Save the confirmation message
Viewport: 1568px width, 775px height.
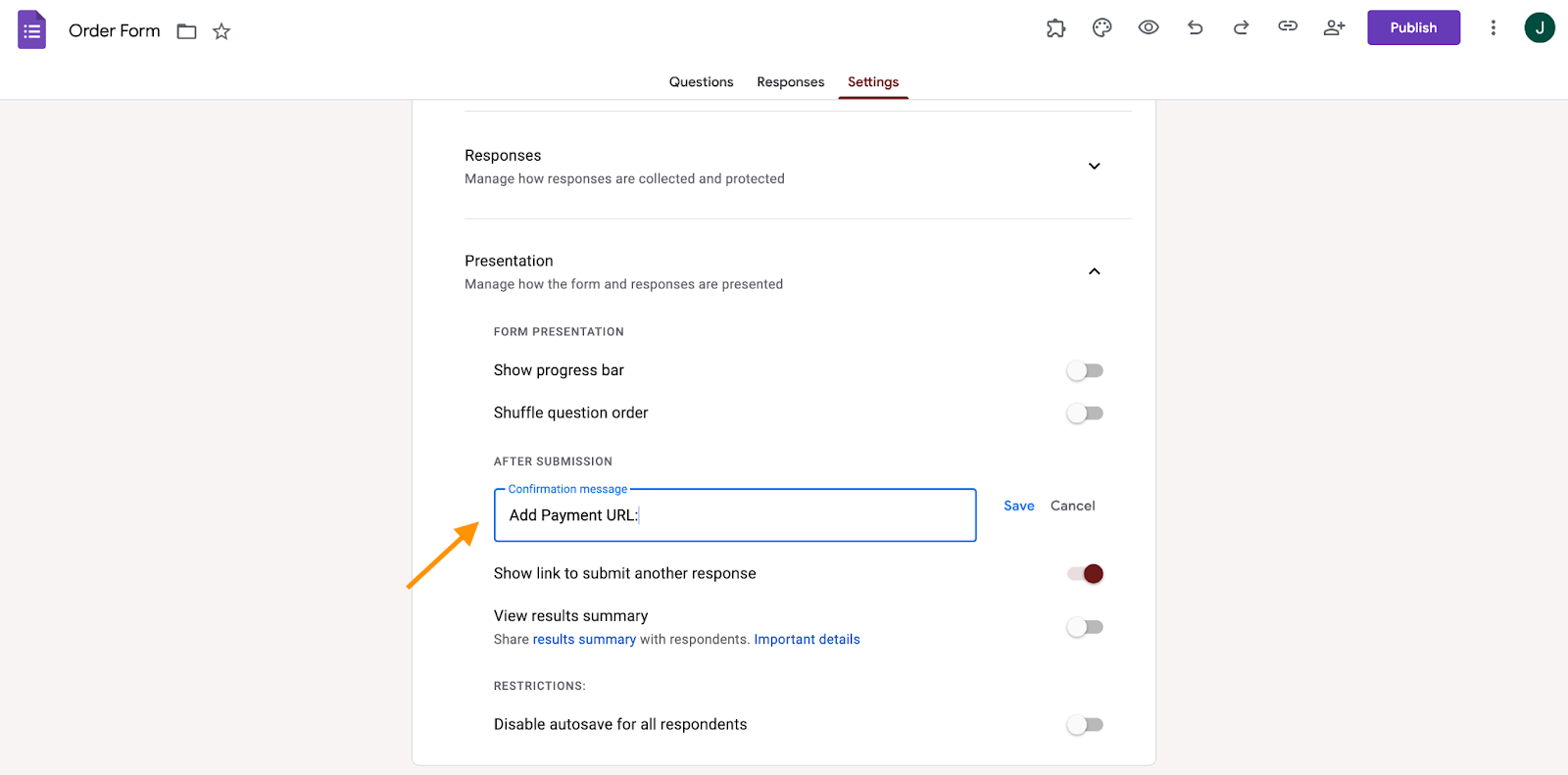(x=1018, y=506)
